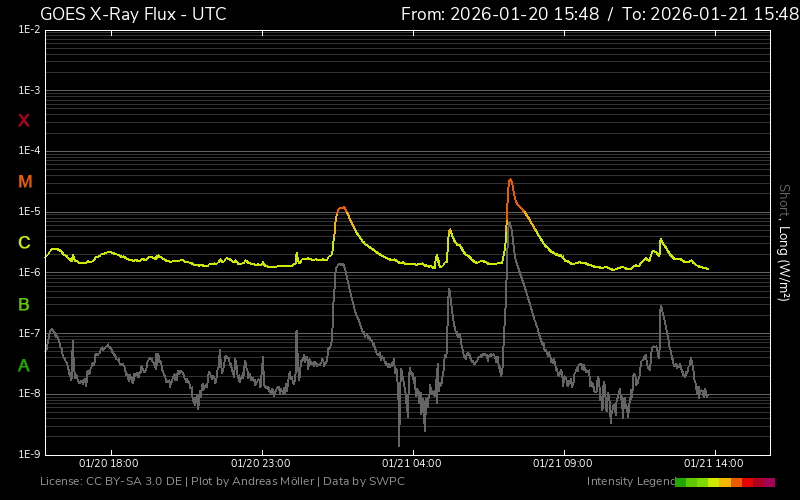Click the dark green swatch in the intensity legend
This screenshot has width=800, height=500.
(x=681, y=482)
